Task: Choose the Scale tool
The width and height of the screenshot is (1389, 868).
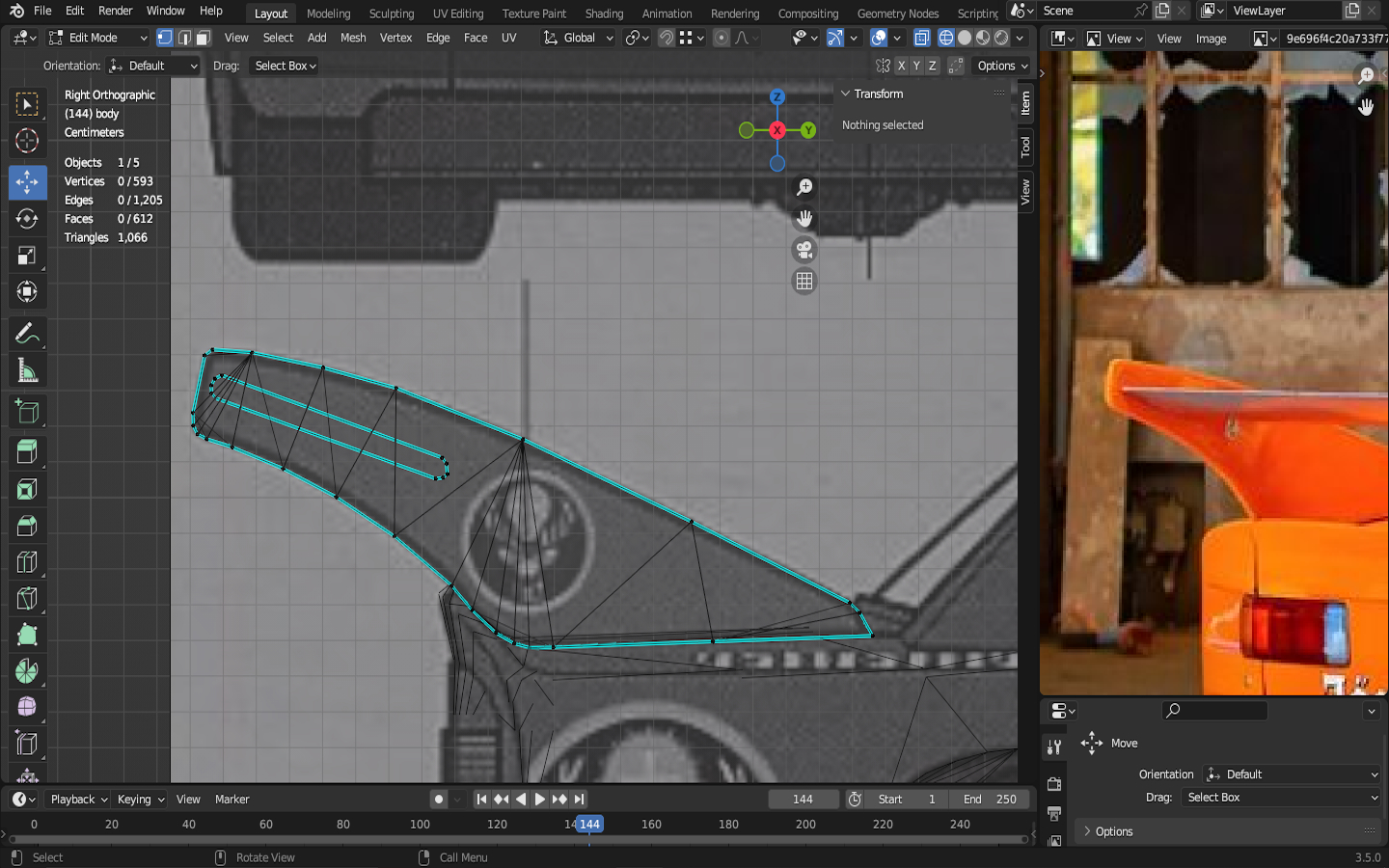Action: pyautogui.click(x=27, y=256)
